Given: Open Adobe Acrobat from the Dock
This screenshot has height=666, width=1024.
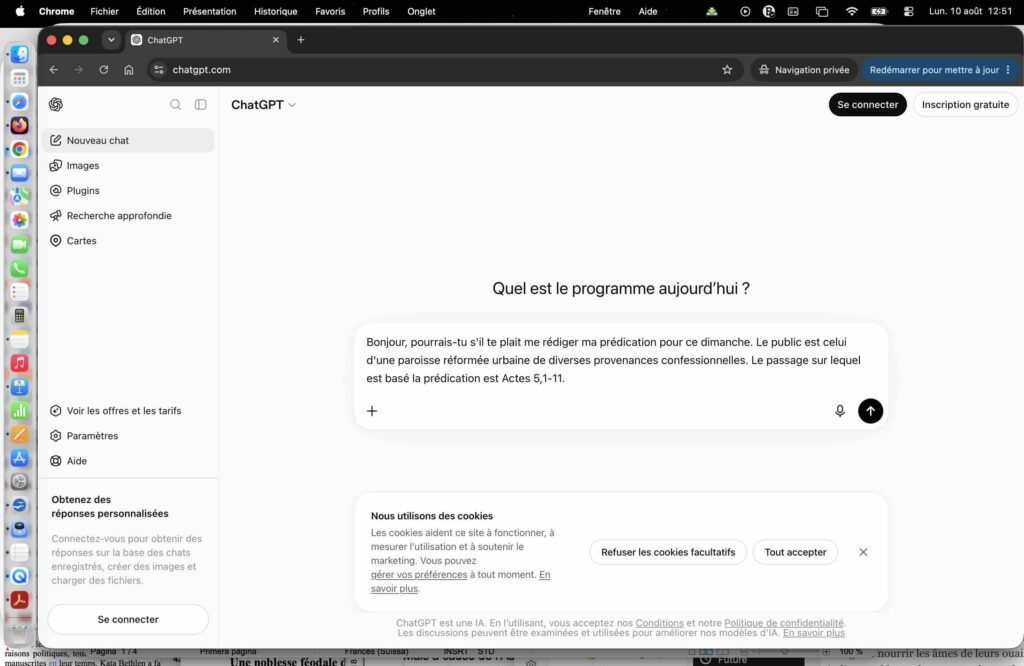Looking at the screenshot, I should [x=20, y=600].
